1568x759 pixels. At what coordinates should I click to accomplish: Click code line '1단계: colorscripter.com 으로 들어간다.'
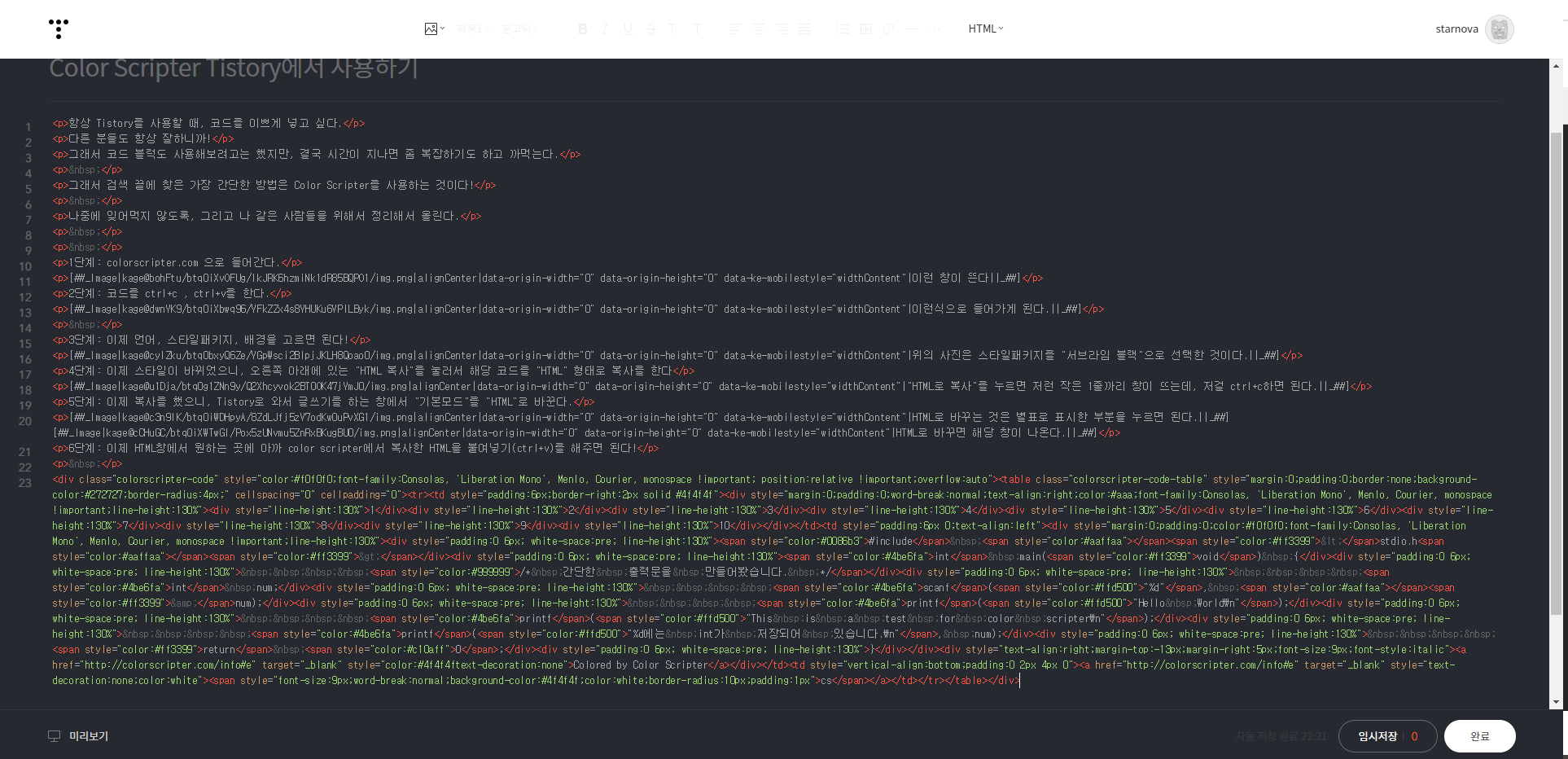pyautogui.click(x=177, y=262)
